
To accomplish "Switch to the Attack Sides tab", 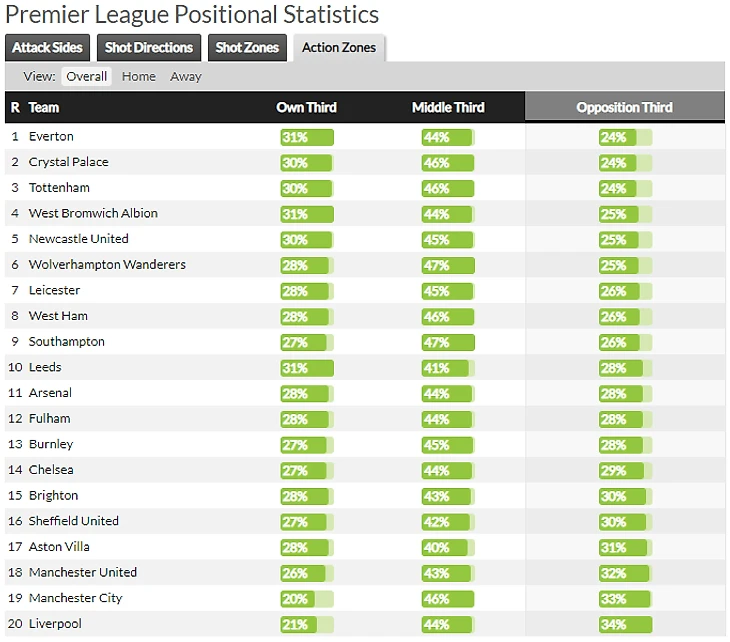I will 48,47.
